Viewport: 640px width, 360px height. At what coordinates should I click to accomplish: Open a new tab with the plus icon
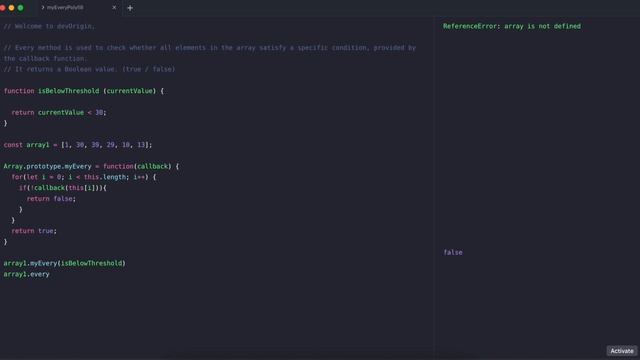coord(130,8)
